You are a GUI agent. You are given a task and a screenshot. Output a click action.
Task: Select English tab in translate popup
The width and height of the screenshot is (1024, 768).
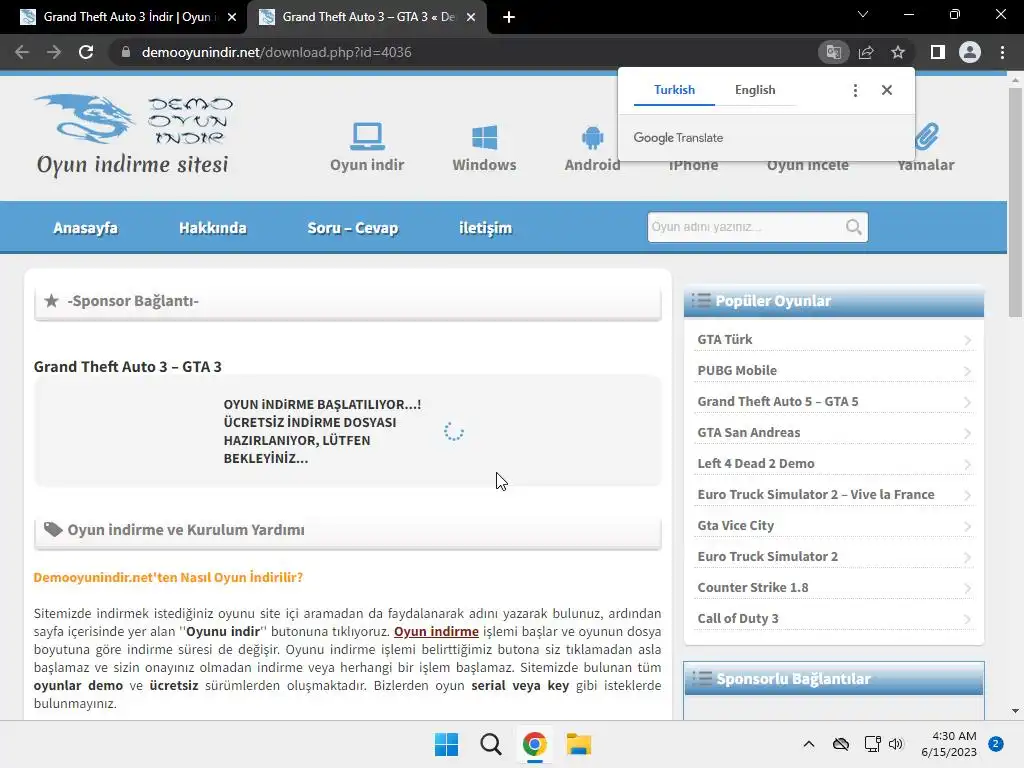click(x=755, y=90)
